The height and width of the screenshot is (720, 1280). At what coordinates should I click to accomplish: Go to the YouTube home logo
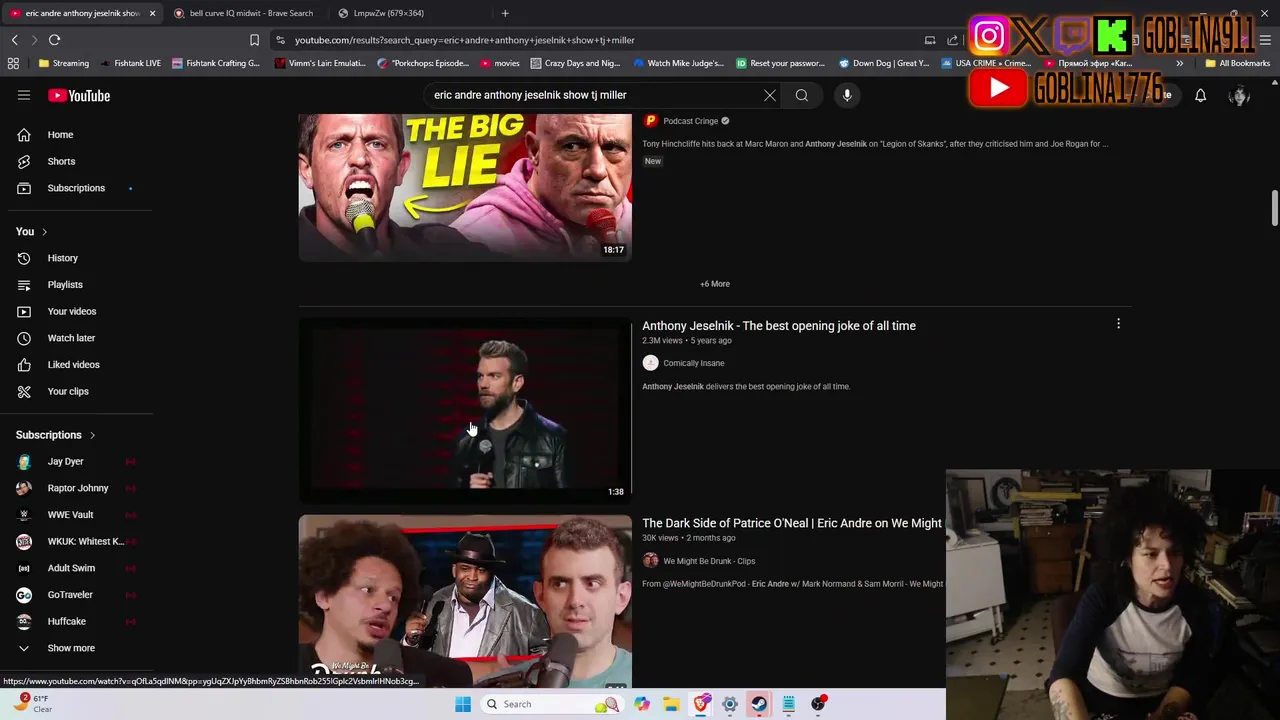(x=79, y=95)
